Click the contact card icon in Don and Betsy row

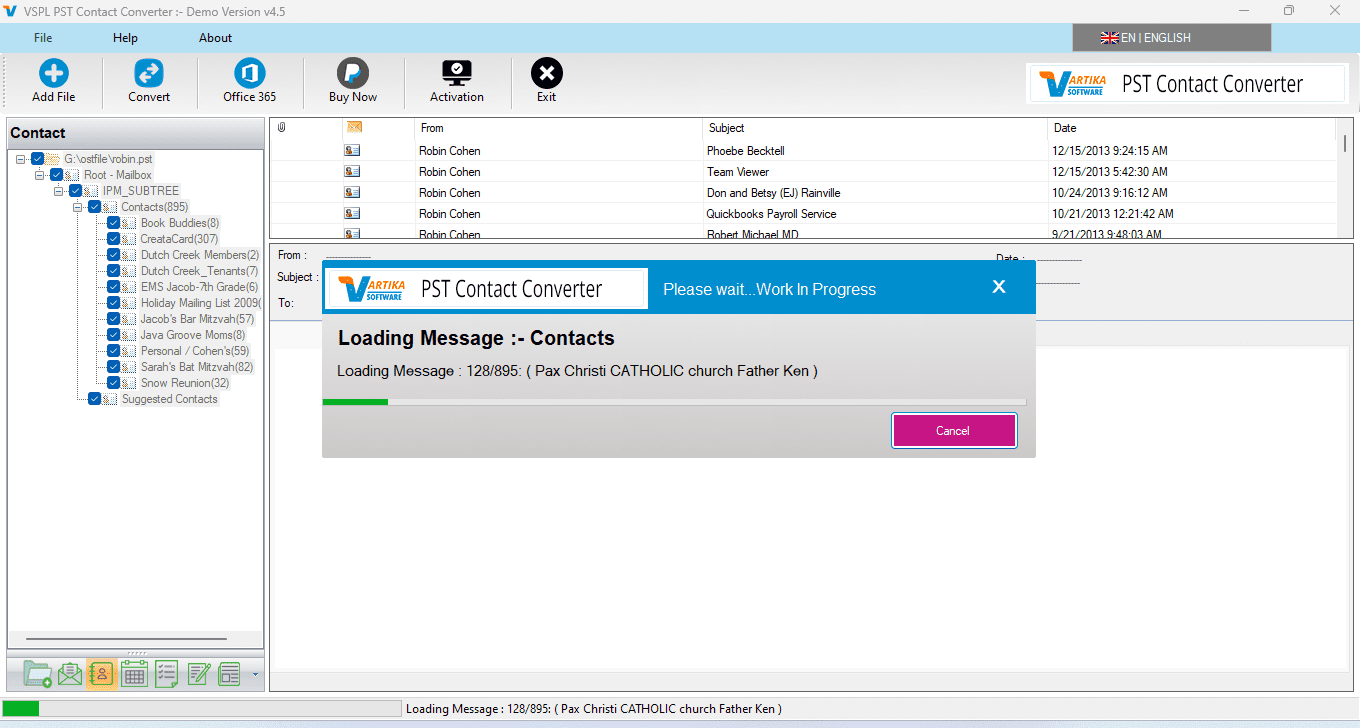pos(352,192)
